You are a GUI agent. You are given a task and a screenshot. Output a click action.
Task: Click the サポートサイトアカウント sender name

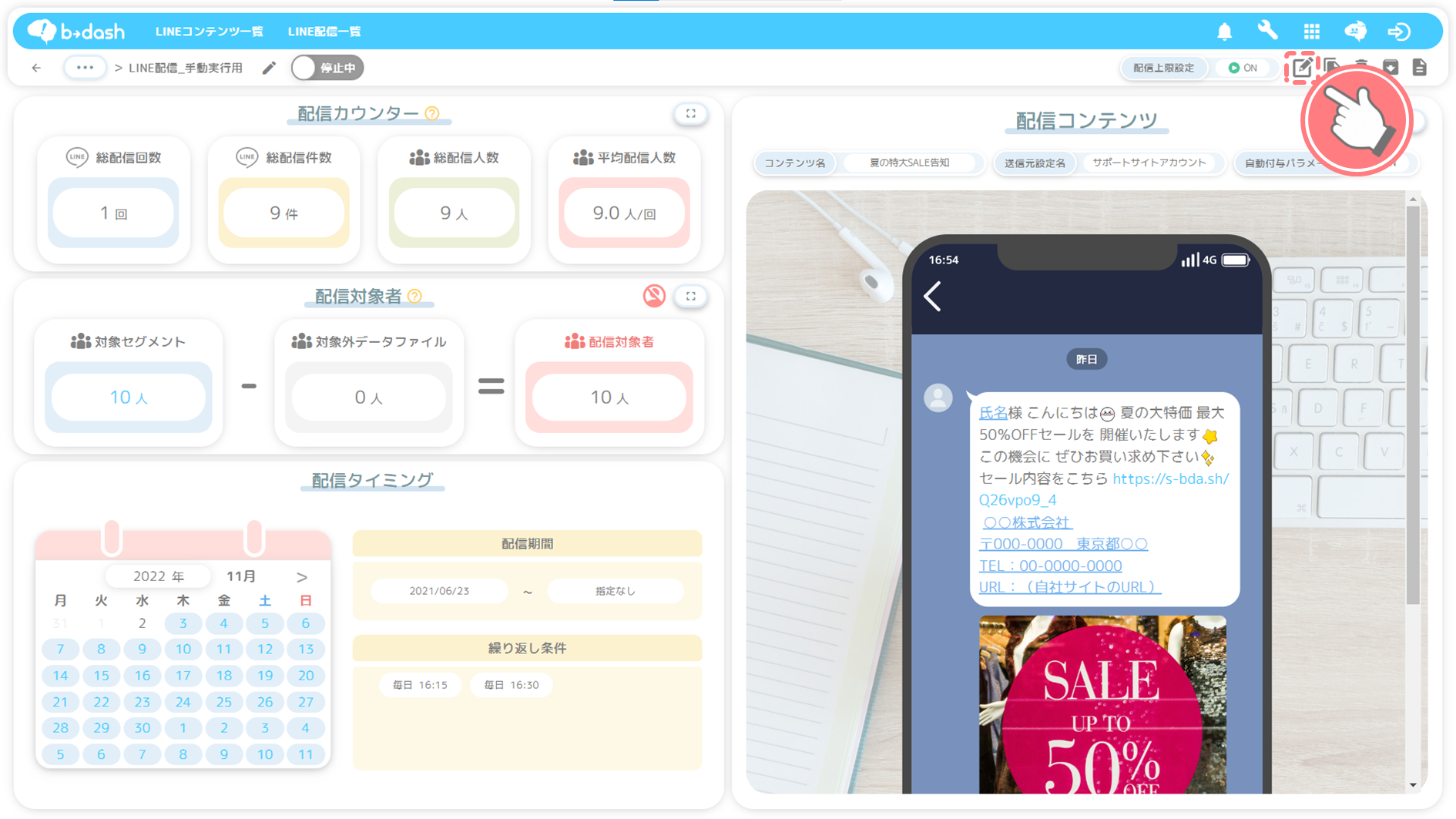(x=1149, y=163)
